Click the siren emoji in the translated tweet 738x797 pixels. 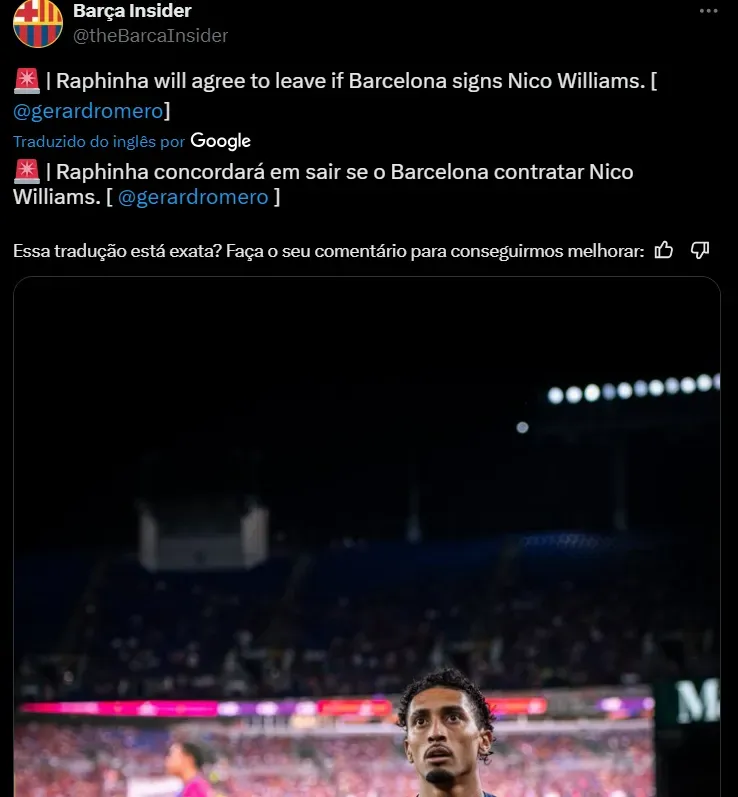click(26, 172)
